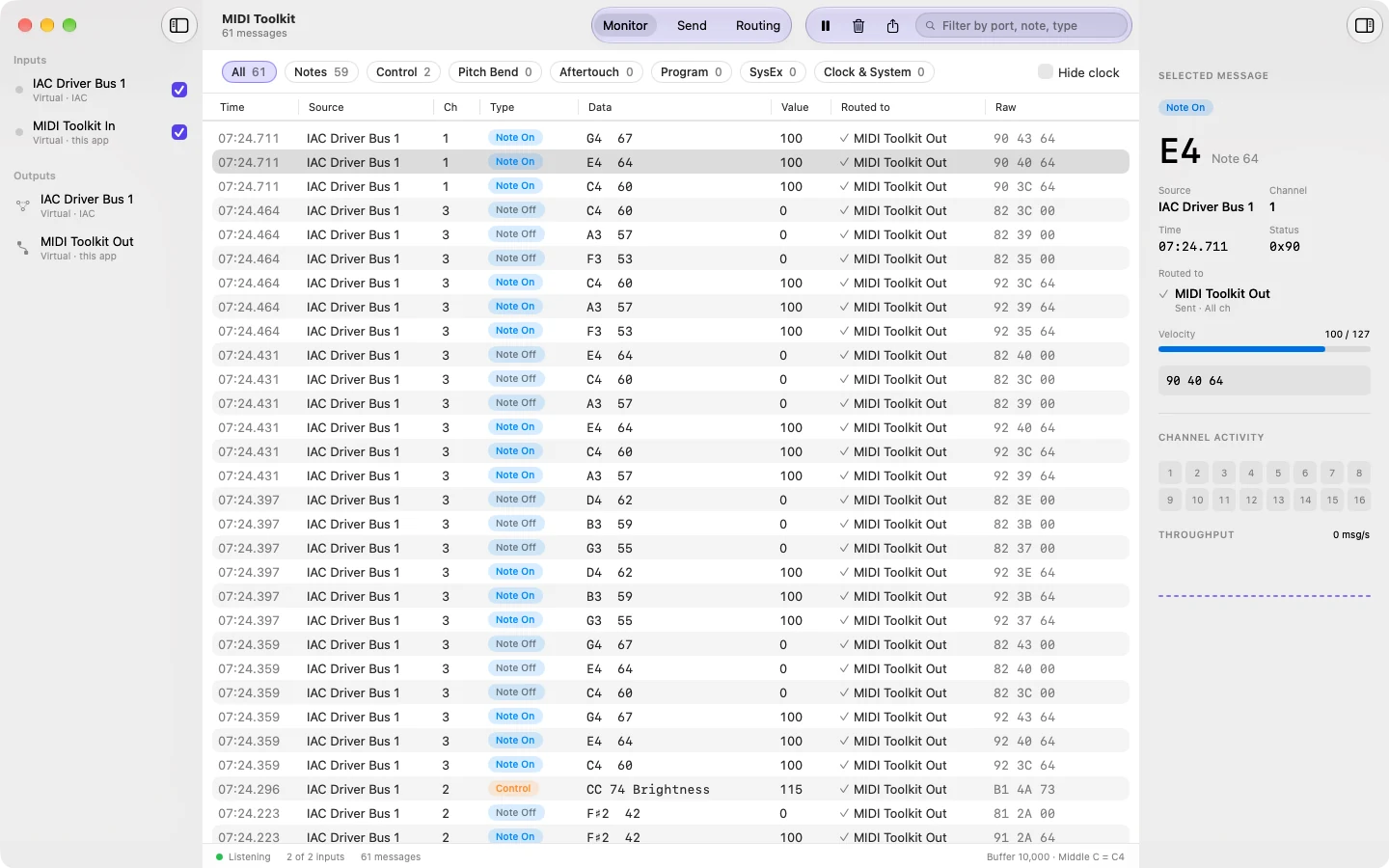Click the Source column header
1389x868 pixels.
pyautogui.click(x=326, y=107)
